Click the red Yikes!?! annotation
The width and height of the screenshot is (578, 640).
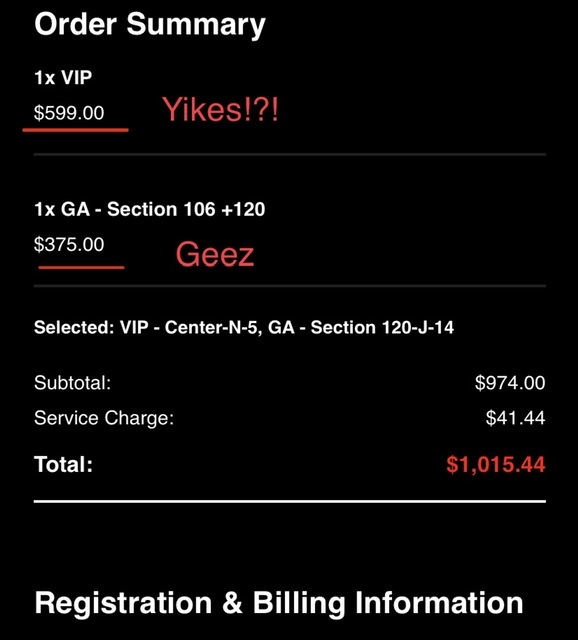220,110
